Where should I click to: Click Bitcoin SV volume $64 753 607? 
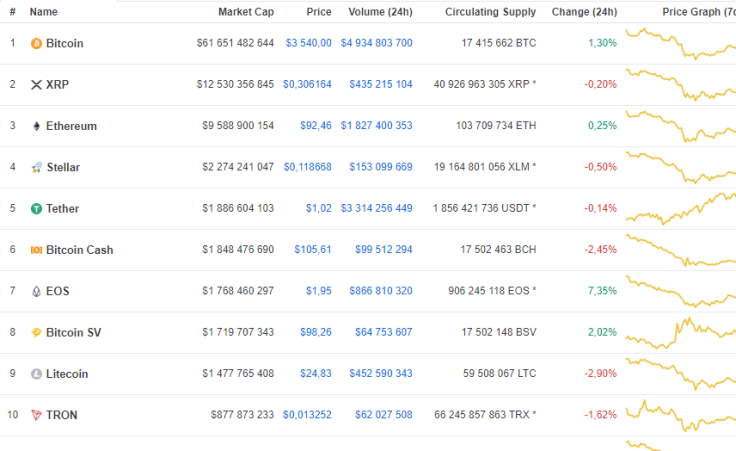(x=383, y=332)
